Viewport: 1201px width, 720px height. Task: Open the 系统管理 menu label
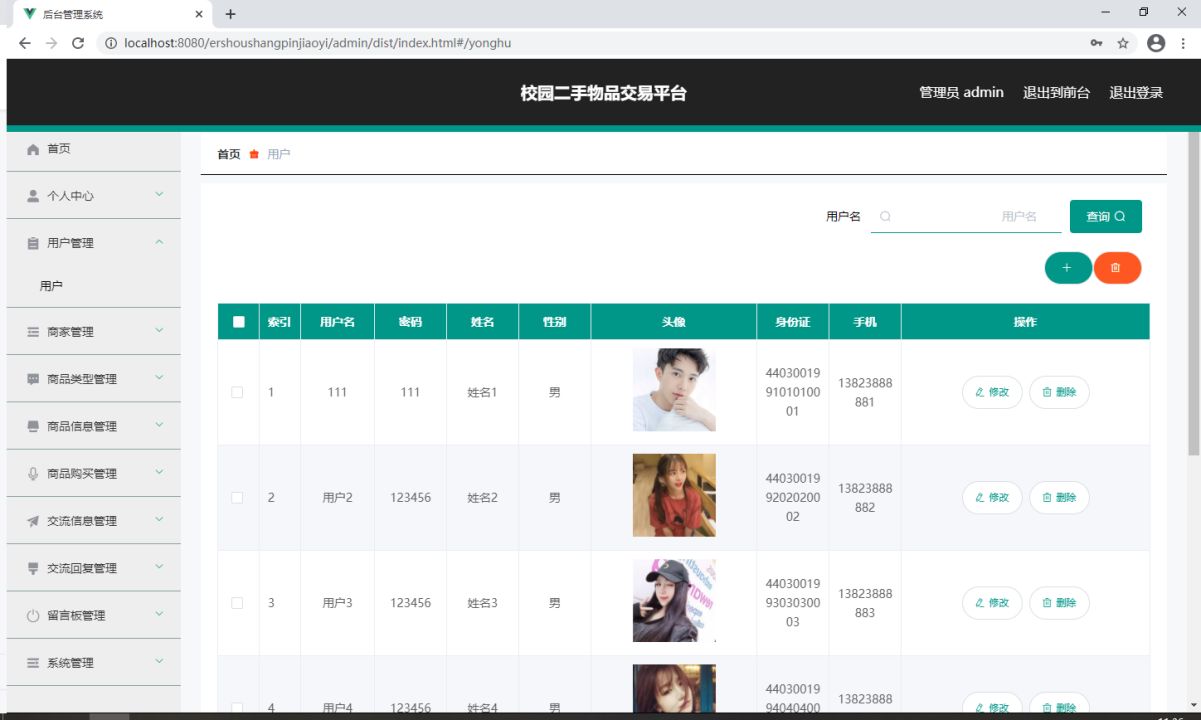[70, 663]
